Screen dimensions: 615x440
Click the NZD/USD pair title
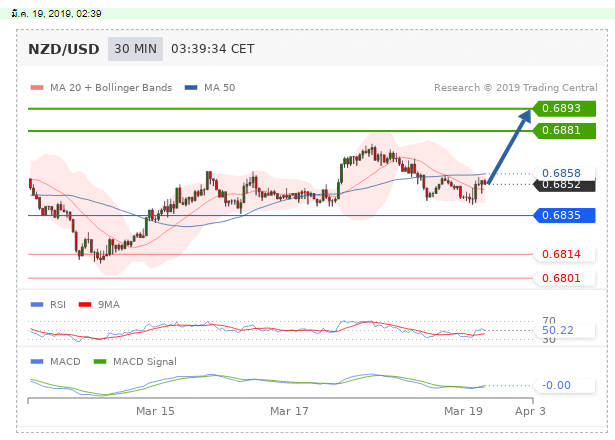point(64,49)
